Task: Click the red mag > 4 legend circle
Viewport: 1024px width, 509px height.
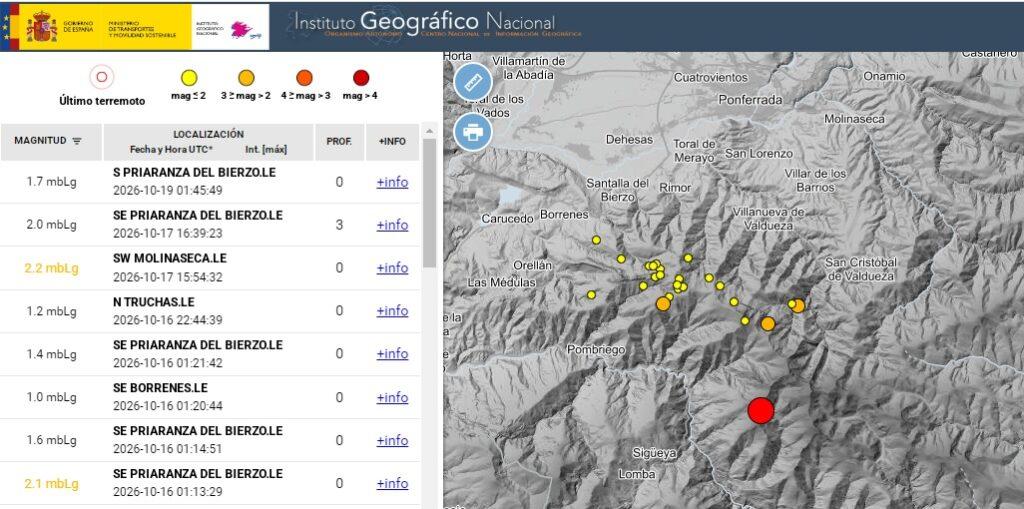Action: click(x=361, y=78)
